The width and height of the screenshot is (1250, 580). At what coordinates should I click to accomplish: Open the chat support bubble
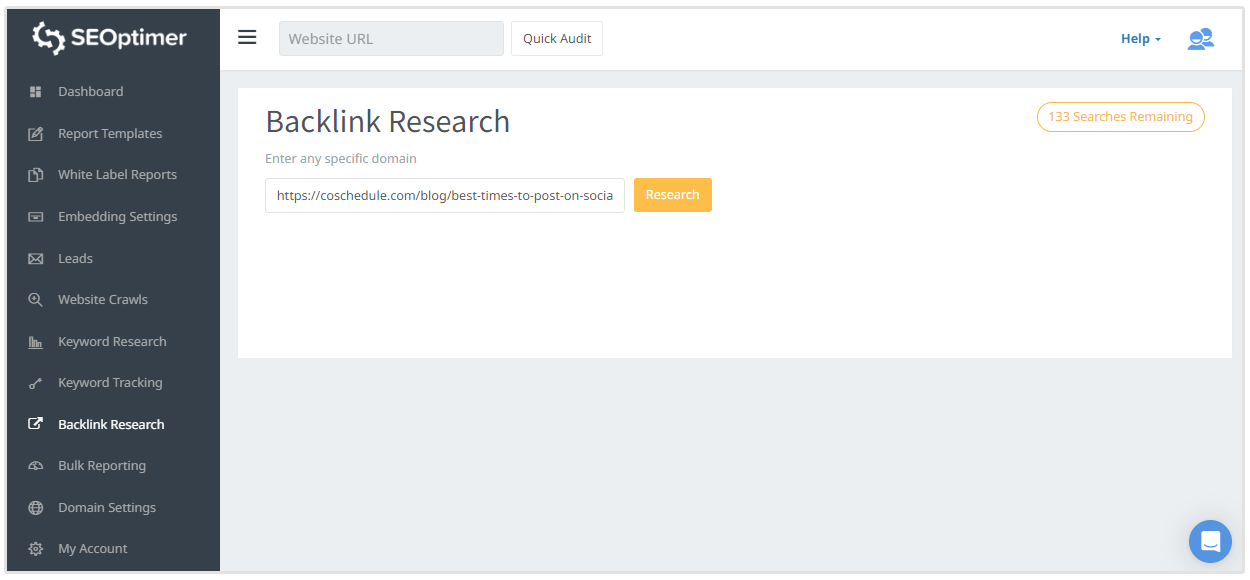click(x=1210, y=541)
